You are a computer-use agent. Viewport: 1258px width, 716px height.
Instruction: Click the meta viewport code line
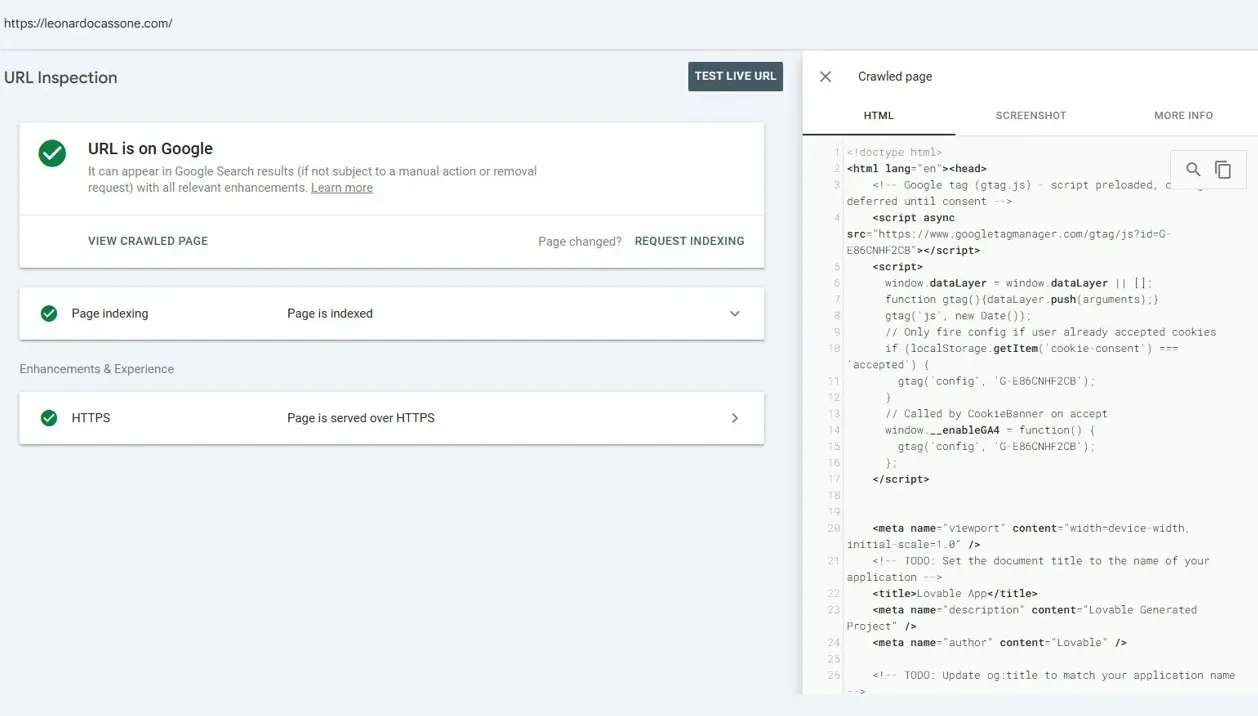(1017, 536)
